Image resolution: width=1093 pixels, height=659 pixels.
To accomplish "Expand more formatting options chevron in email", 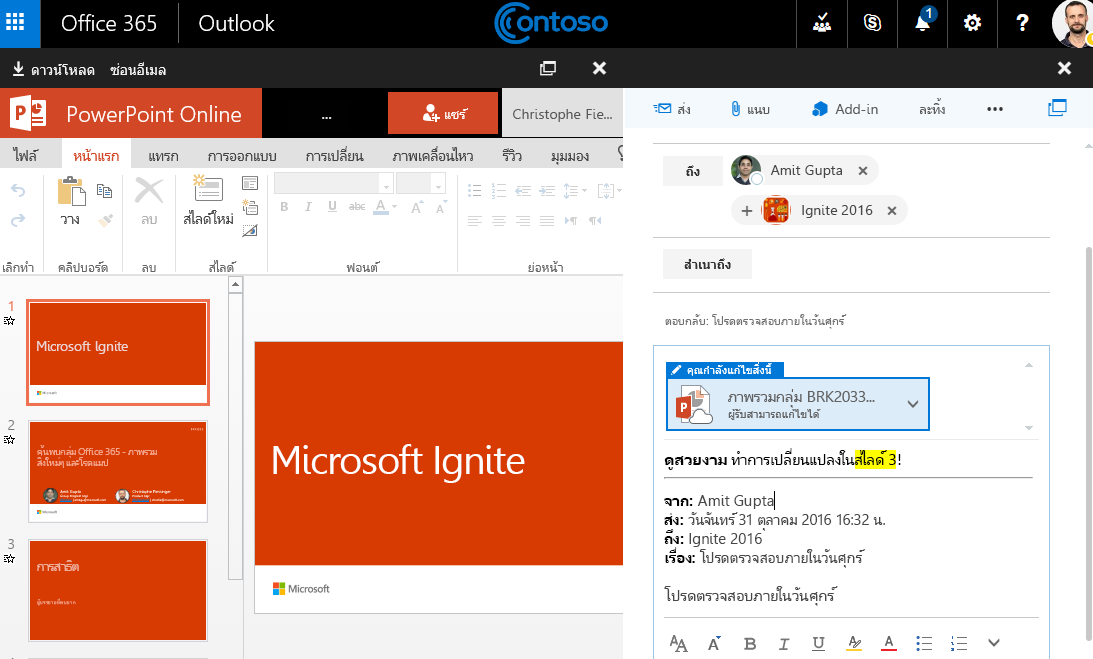I will (994, 643).
